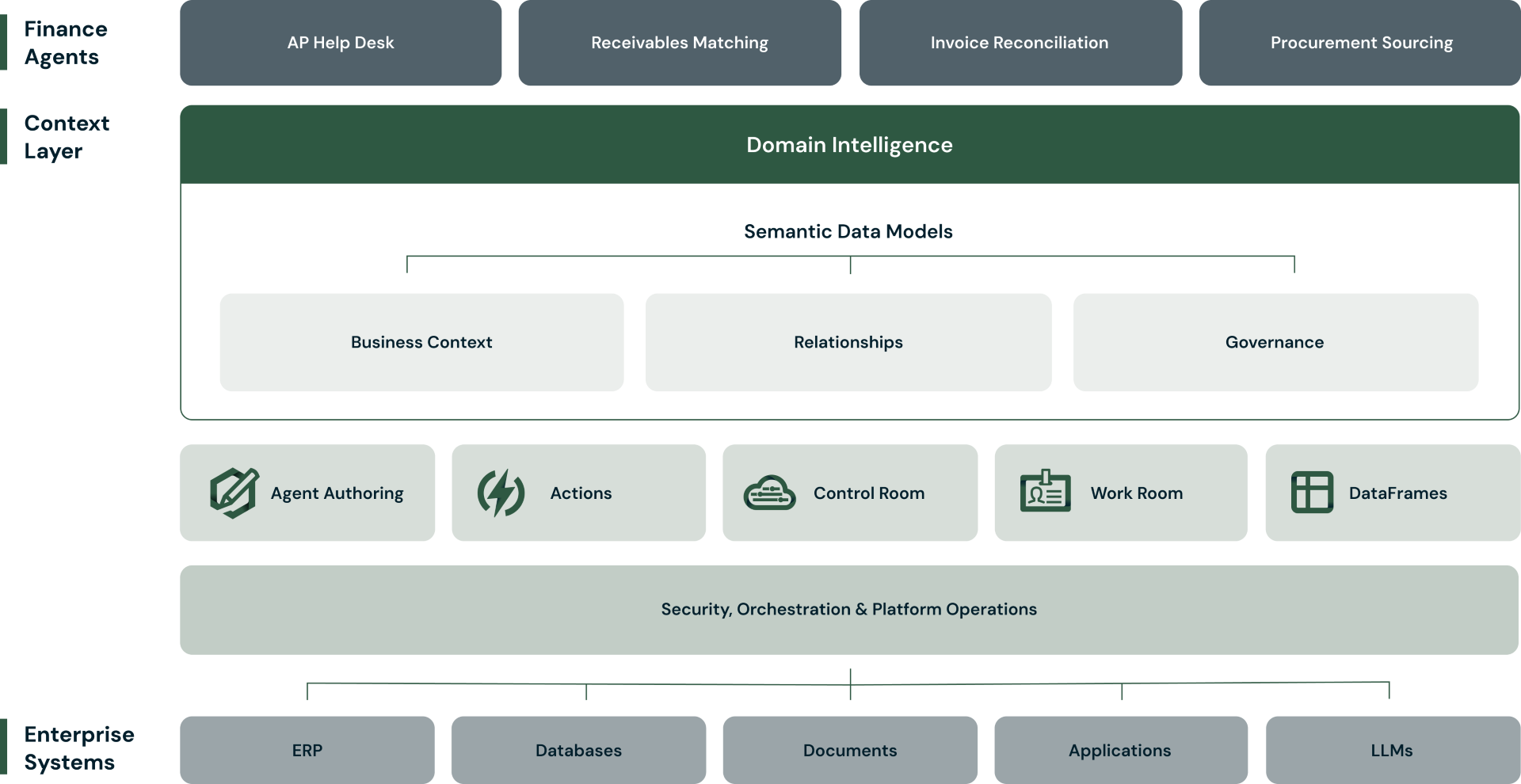Viewport: 1521px width, 784px height.
Task: Select the Procurement Sourcing agent box
Action: pyautogui.click(x=1361, y=43)
